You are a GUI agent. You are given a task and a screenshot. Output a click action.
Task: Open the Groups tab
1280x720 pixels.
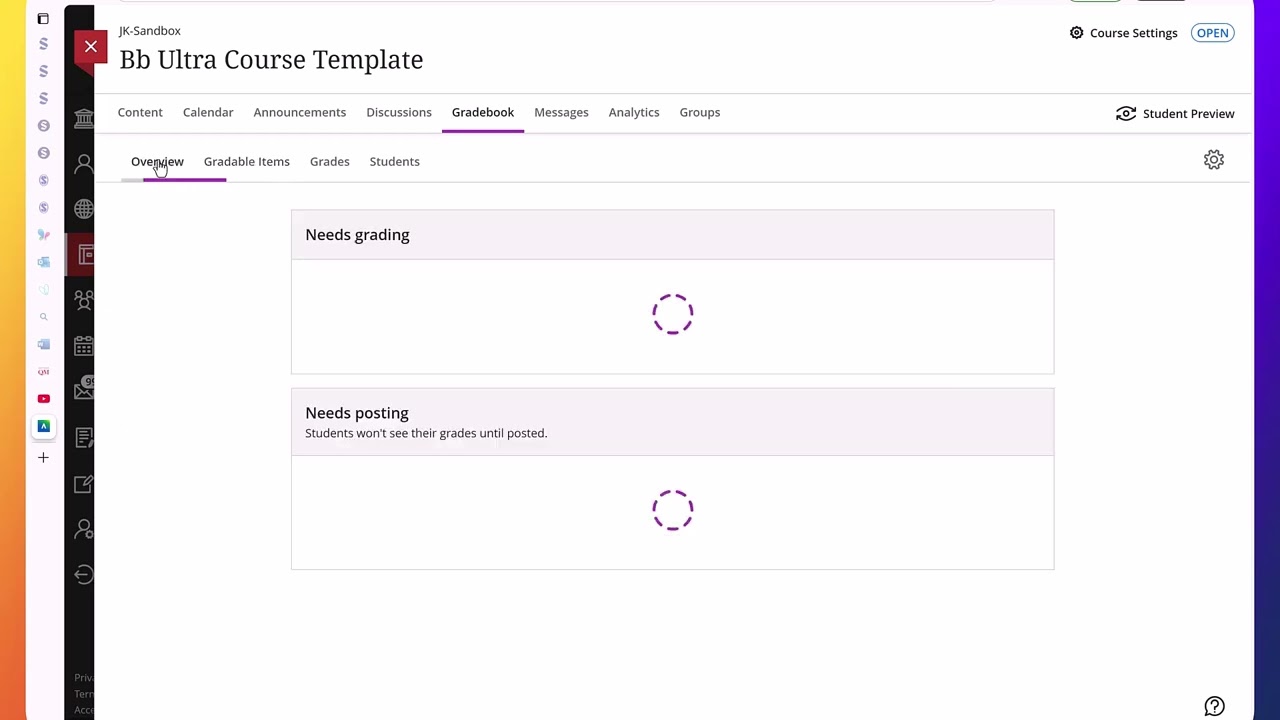700,112
